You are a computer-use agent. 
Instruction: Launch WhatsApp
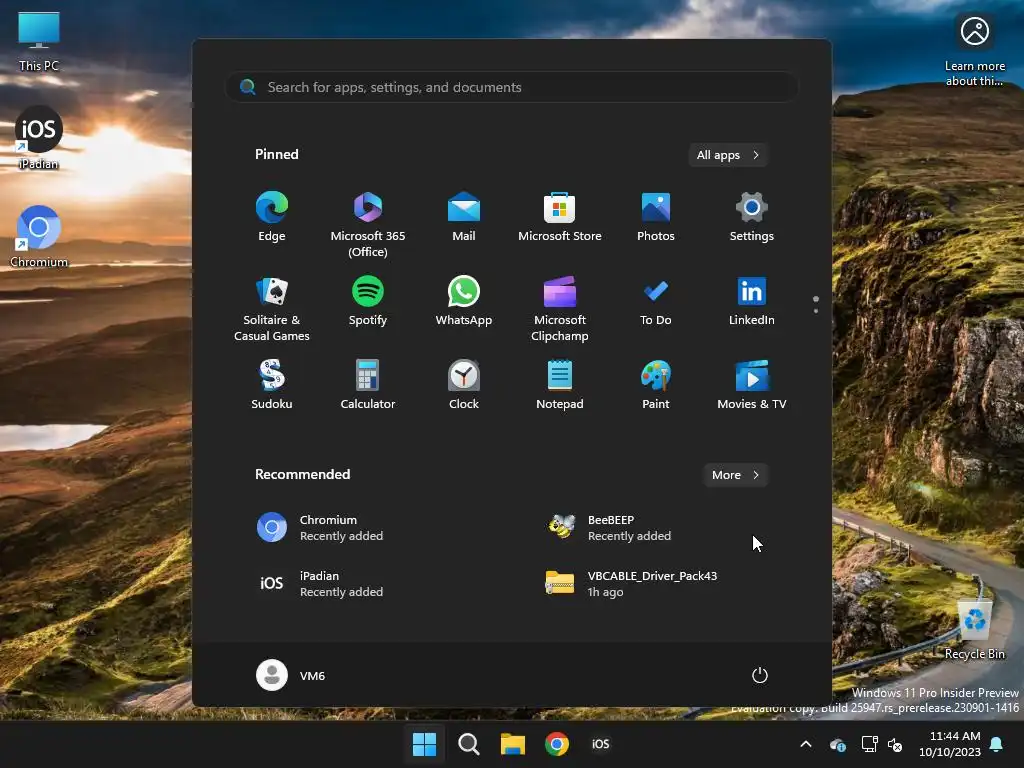[464, 301]
